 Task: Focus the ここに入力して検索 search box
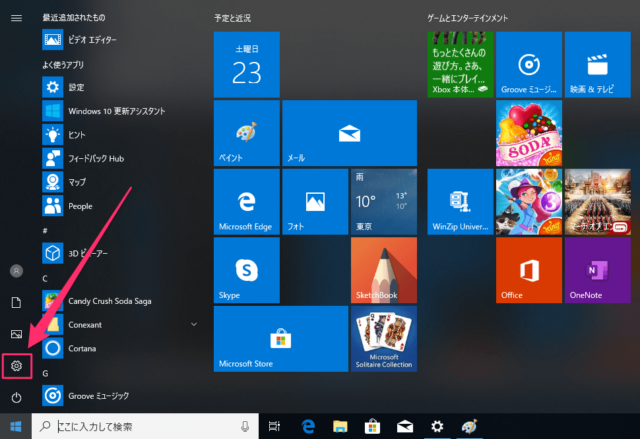(145, 426)
